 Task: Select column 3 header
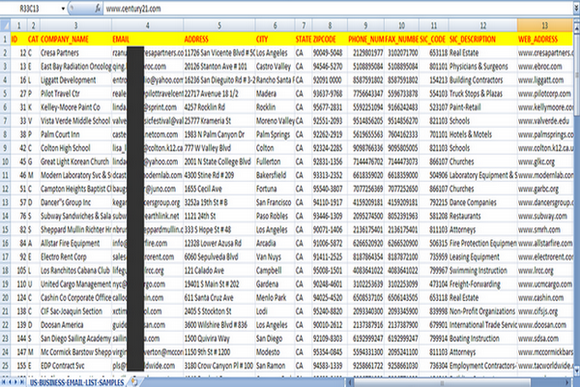pos(75,25)
